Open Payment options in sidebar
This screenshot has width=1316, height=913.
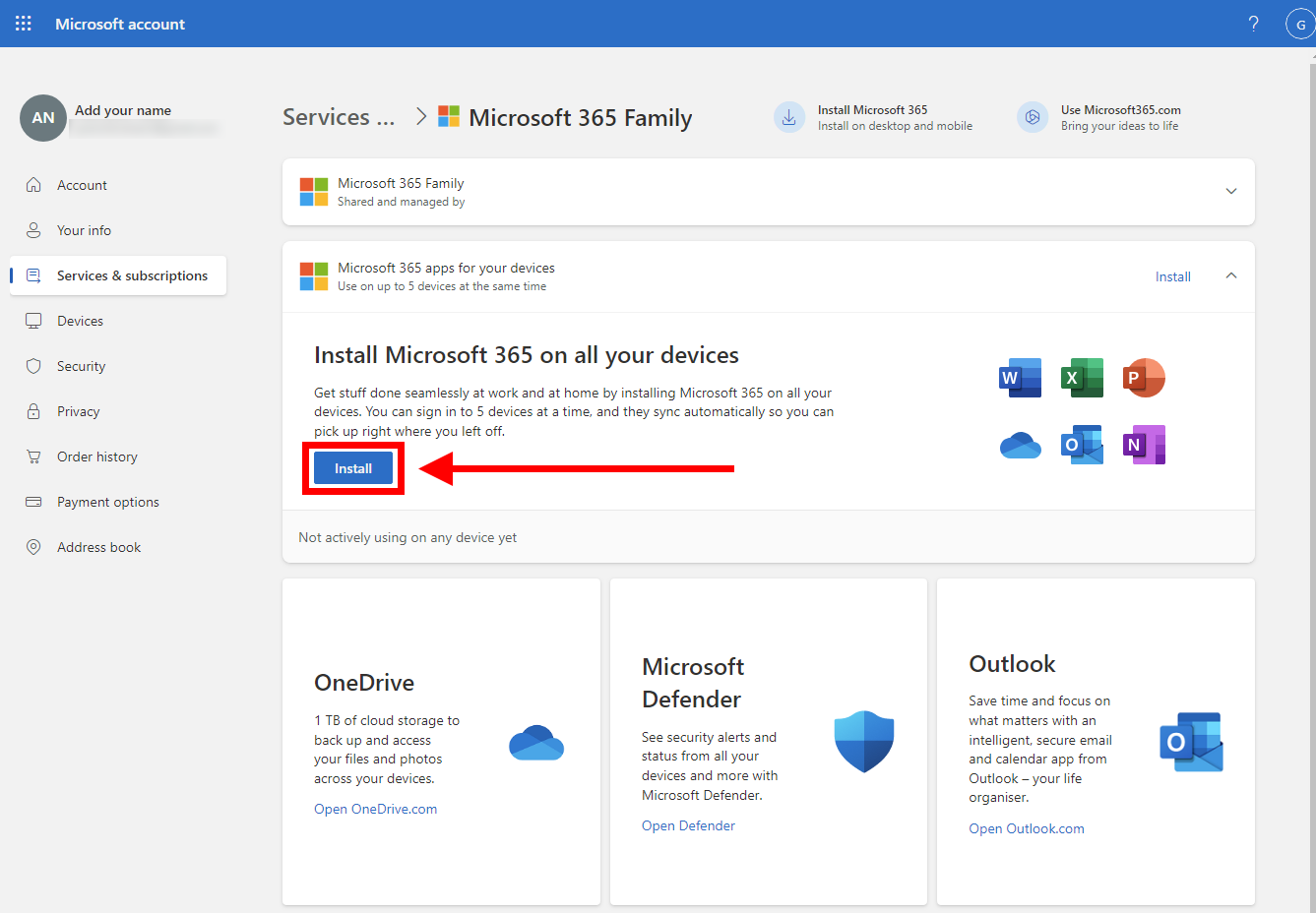[118, 502]
